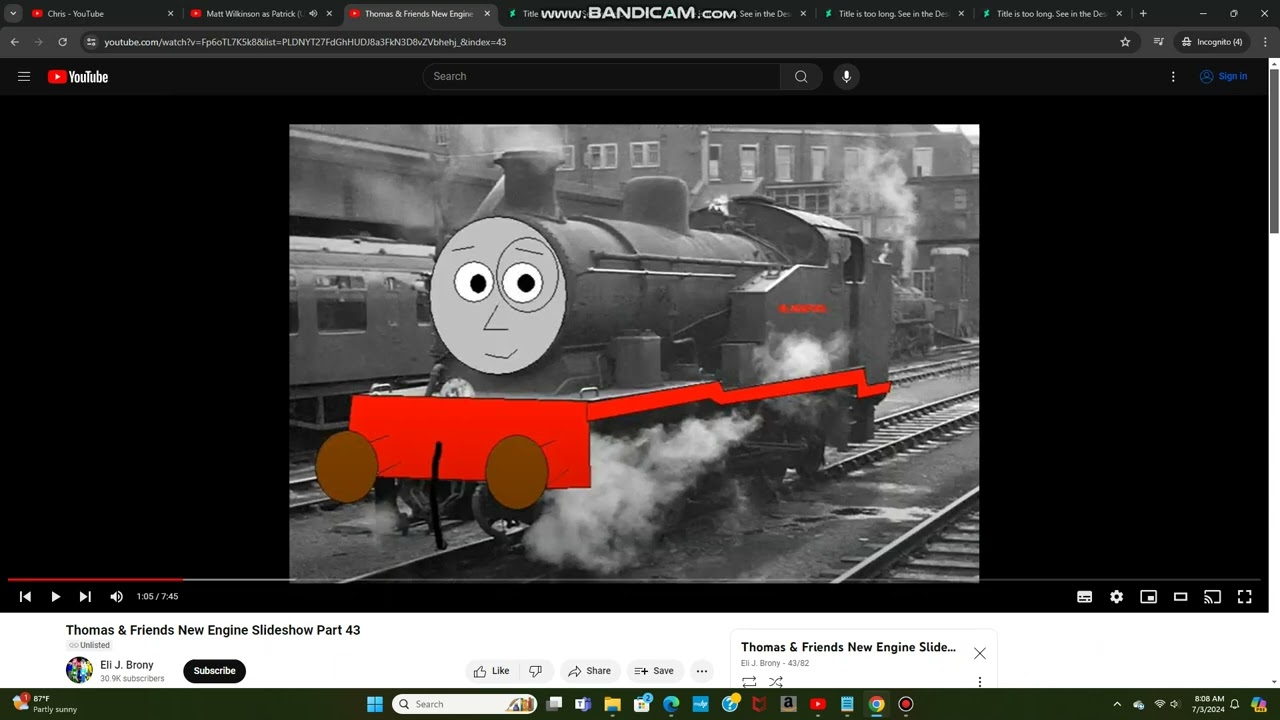This screenshot has width=1280, height=720.
Task: Open YouTube settings three-dot menu
Action: point(1173,76)
